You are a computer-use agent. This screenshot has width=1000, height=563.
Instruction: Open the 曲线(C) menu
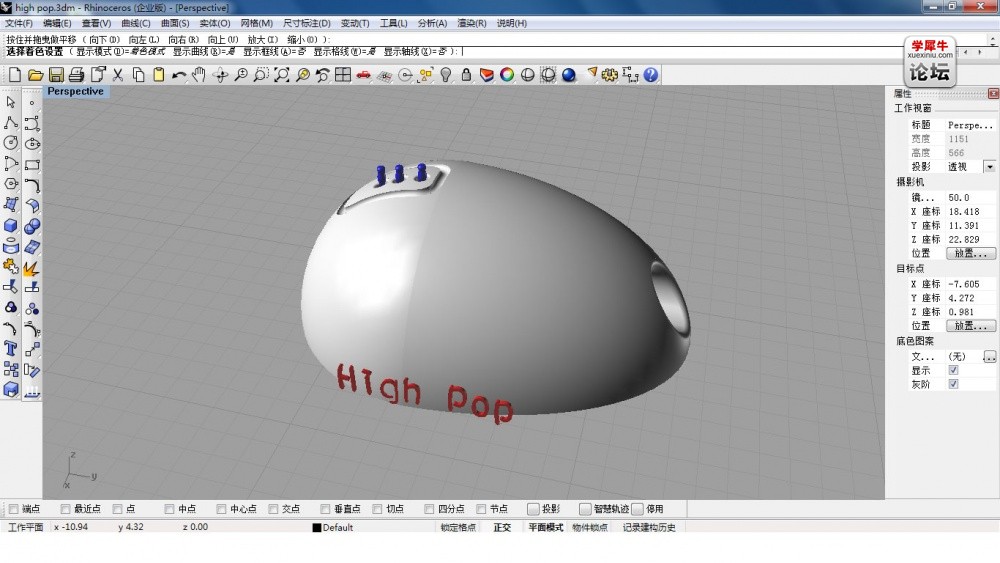coord(136,23)
